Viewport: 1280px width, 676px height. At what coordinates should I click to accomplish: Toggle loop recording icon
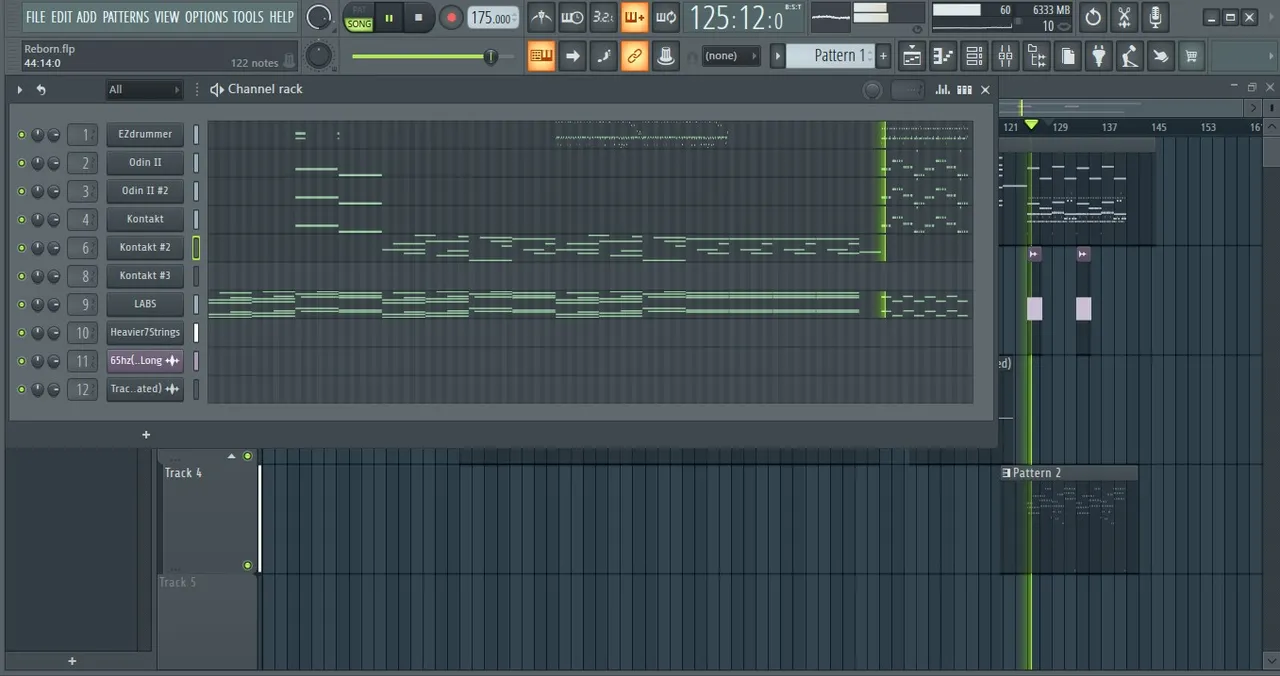click(x=665, y=17)
